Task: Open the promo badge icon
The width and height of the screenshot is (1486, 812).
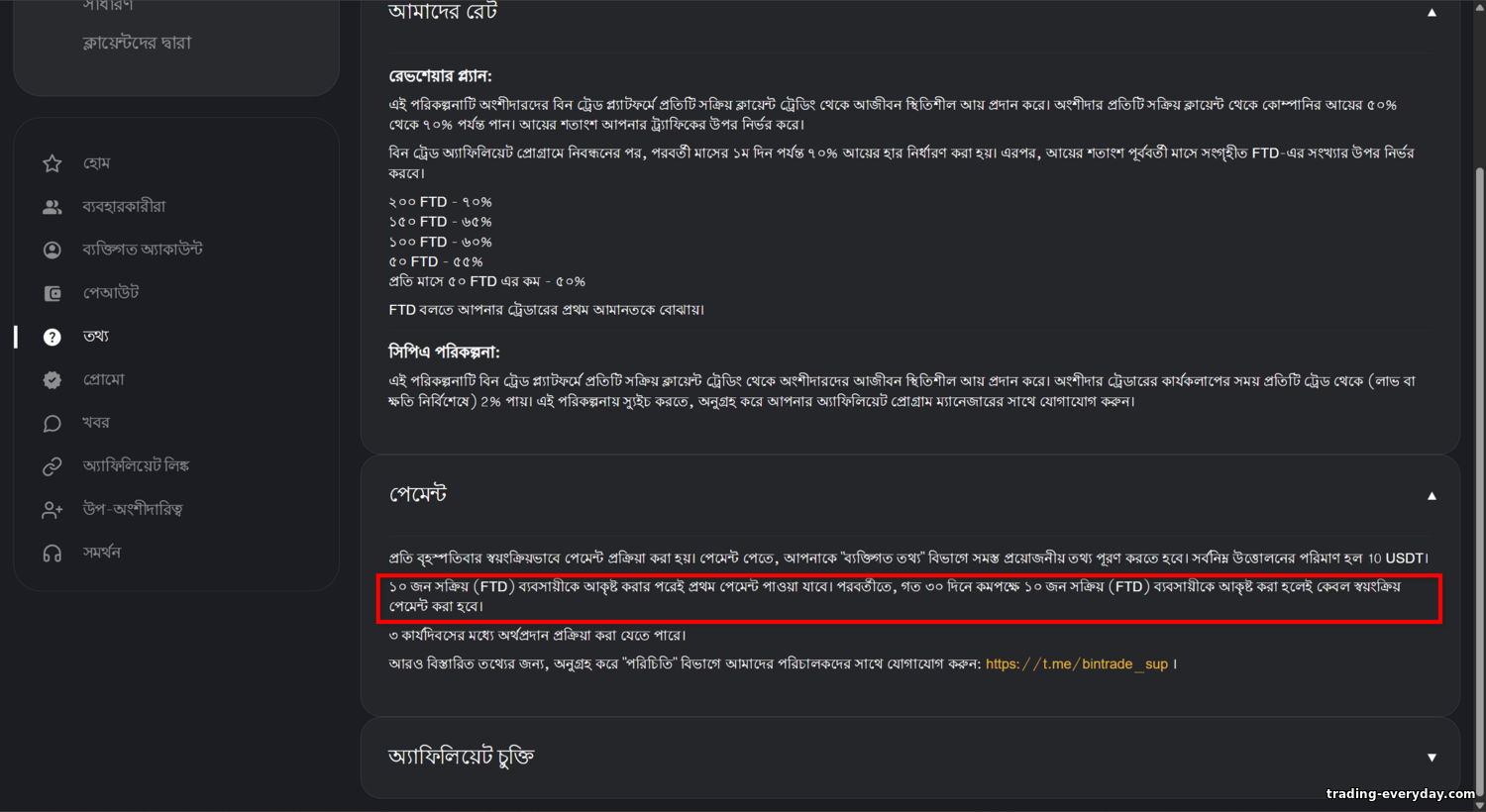Action: click(53, 380)
